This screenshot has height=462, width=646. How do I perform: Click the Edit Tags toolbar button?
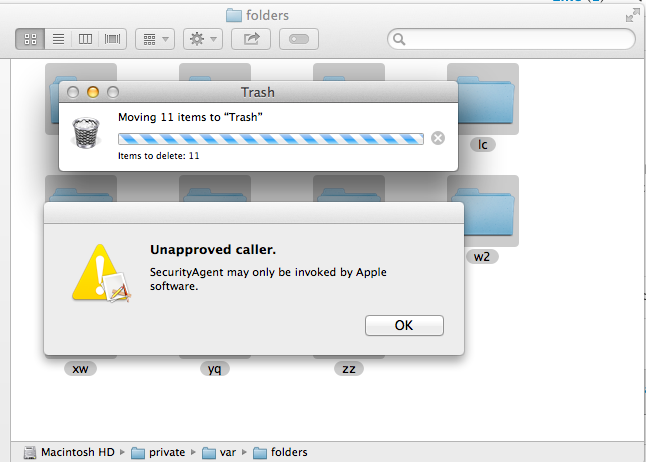299,39
